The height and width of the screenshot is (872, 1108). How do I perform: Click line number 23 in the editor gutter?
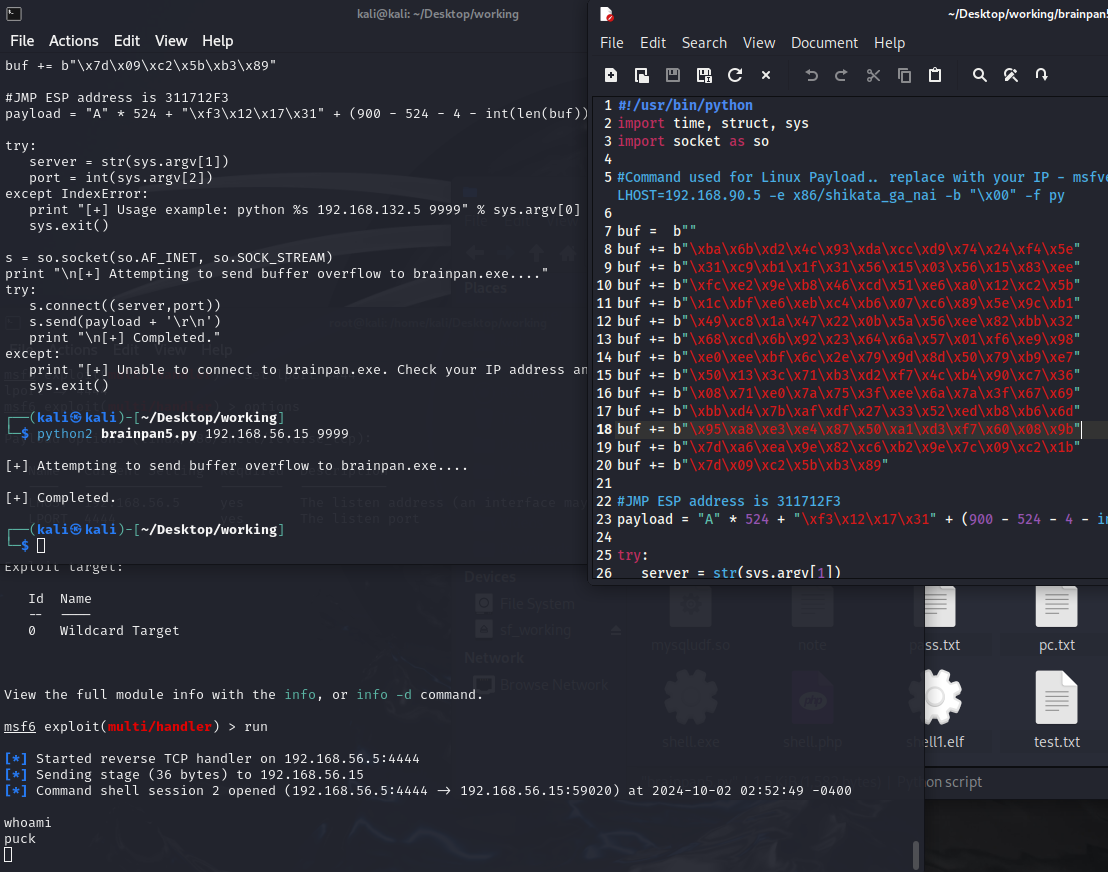[603, 519]
